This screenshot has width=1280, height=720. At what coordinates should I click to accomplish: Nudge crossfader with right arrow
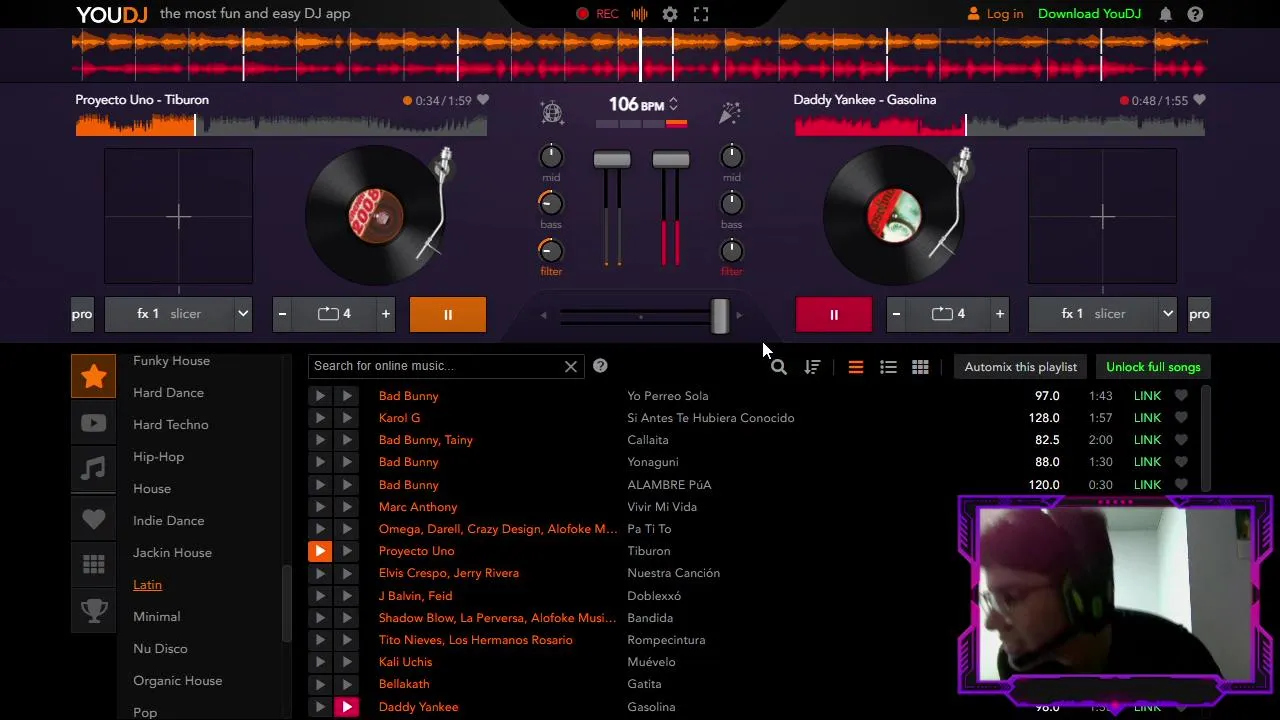[739, 316]
